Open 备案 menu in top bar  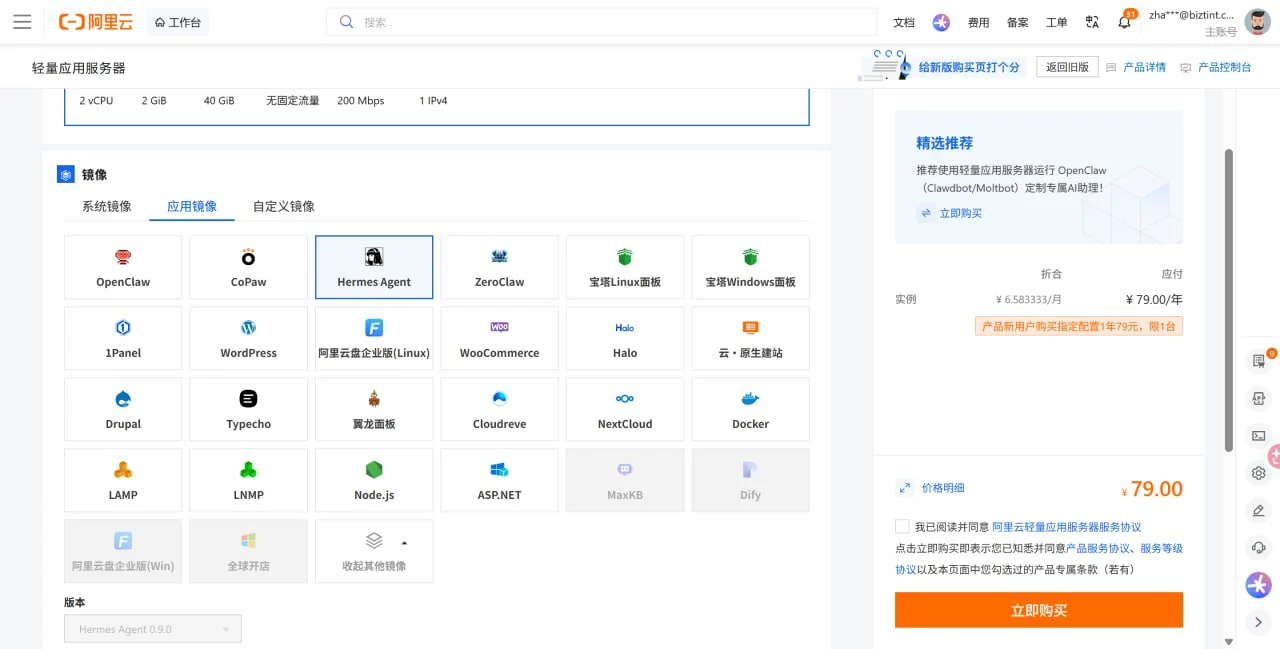pyautogui.click(x=1017, y=22)
